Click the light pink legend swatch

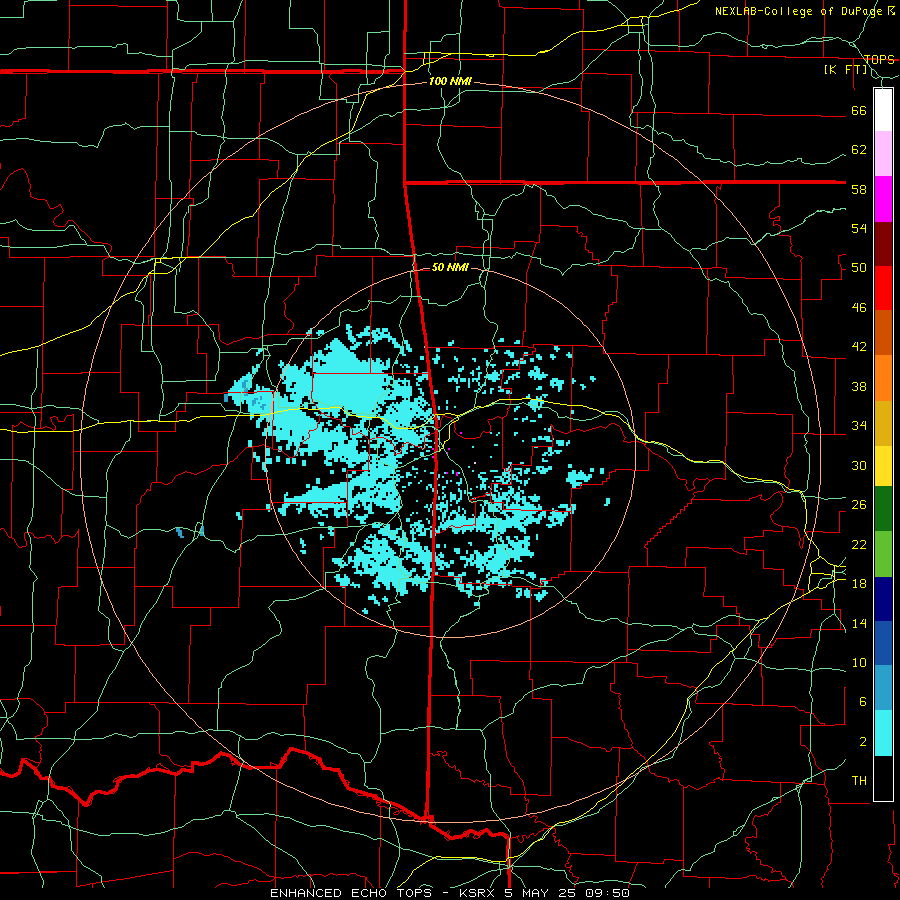pos(883,154)
